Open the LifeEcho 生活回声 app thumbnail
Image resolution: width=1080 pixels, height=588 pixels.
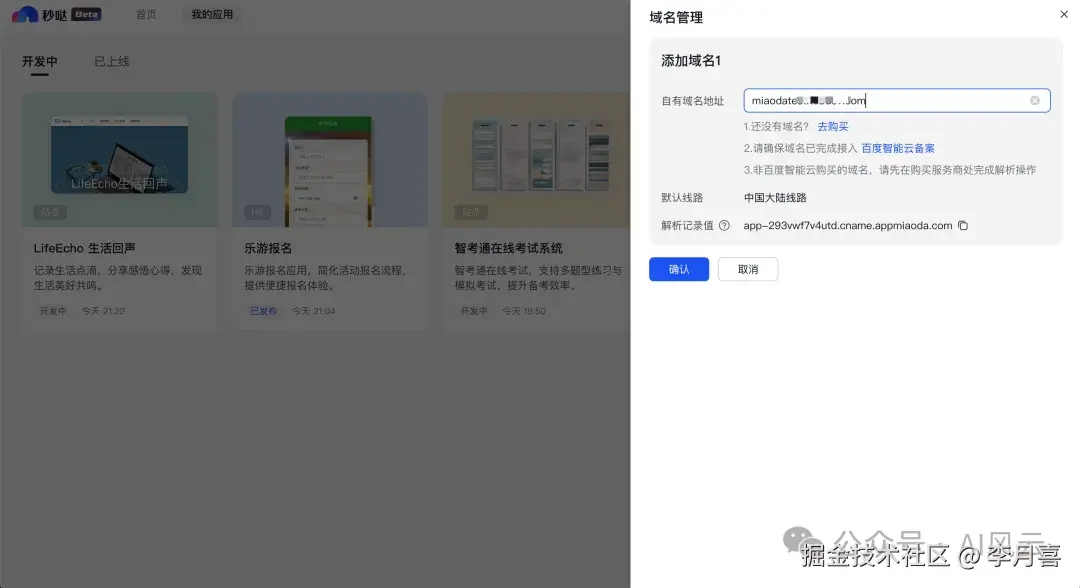[x=119, y=160]
